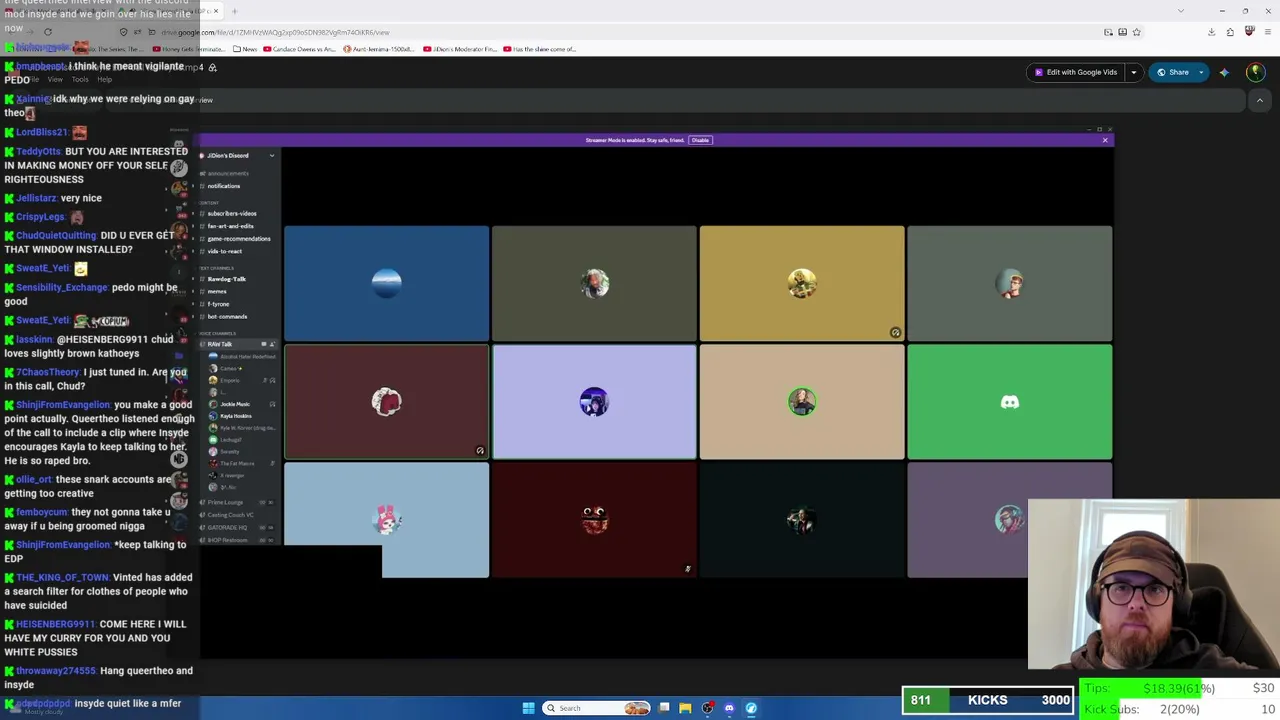The width and height of the screenshot is (1280, 720).
Task: Open the Tools menu
Action: [80, 79]
